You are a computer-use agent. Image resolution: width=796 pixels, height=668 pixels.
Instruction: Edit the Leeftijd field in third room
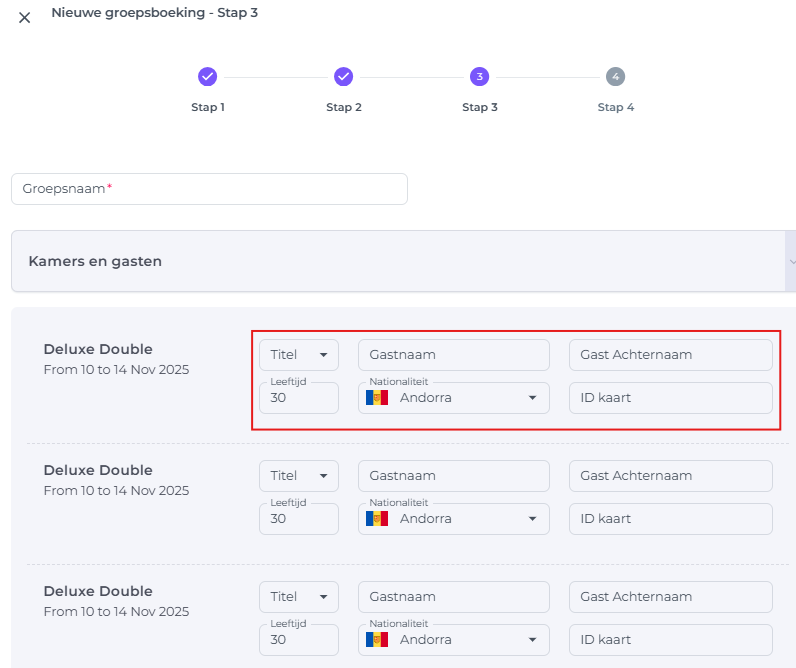pyautogui.click(x=298, y=640)
